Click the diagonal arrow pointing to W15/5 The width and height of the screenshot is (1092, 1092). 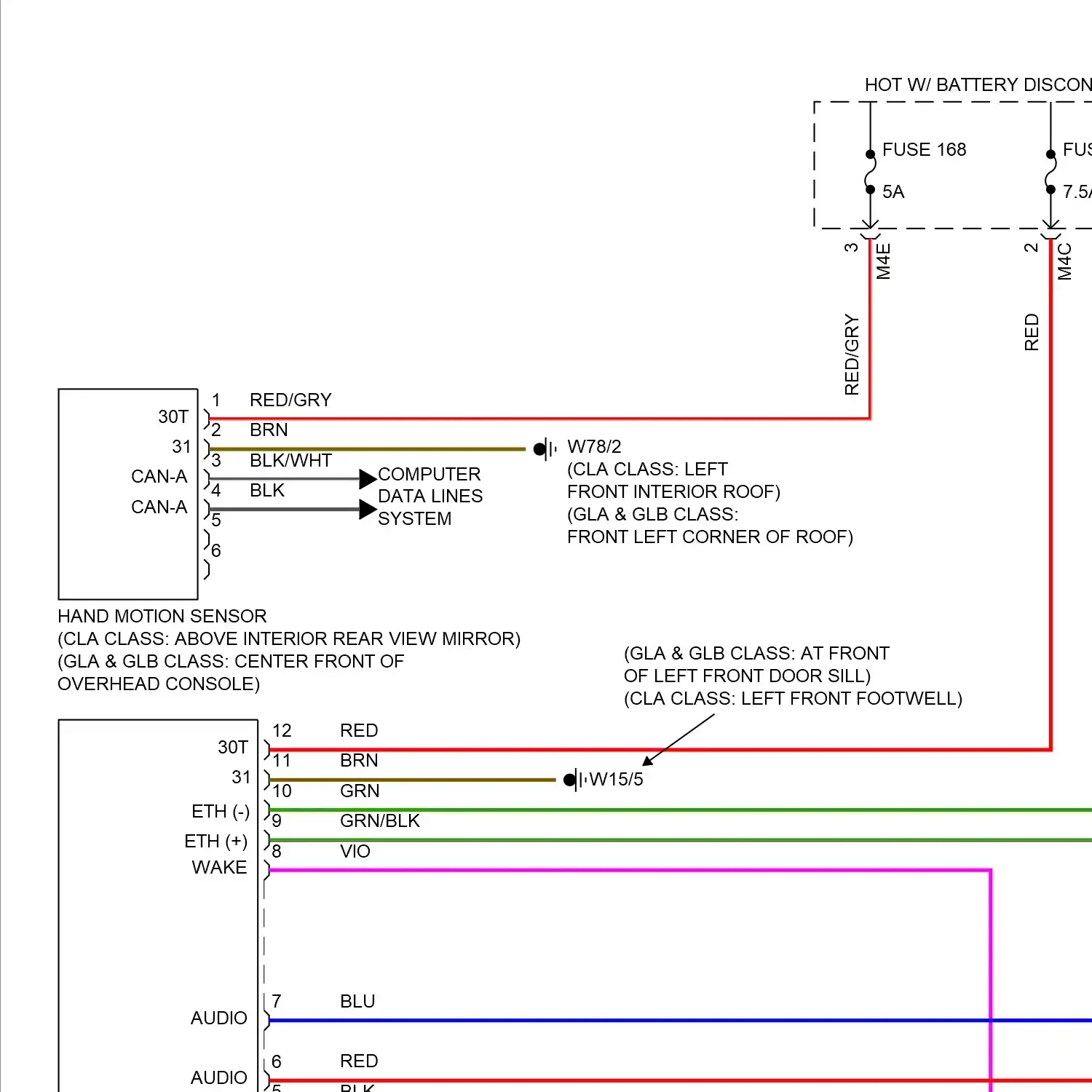[678, 740]
